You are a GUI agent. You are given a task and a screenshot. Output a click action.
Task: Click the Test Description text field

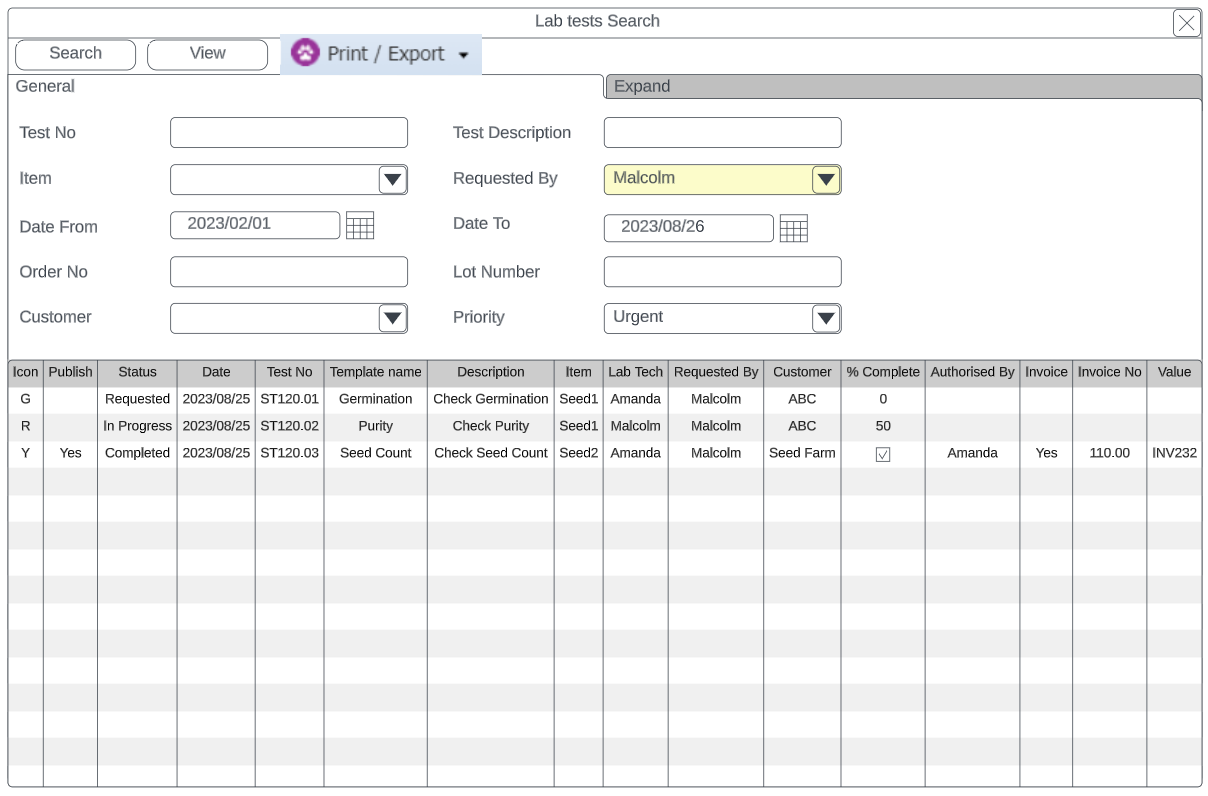[x=722, y=133]
